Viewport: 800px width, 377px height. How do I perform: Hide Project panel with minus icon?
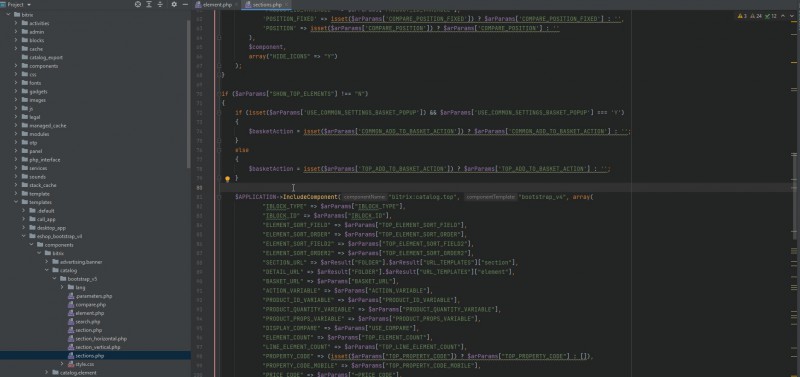[185, 4]
